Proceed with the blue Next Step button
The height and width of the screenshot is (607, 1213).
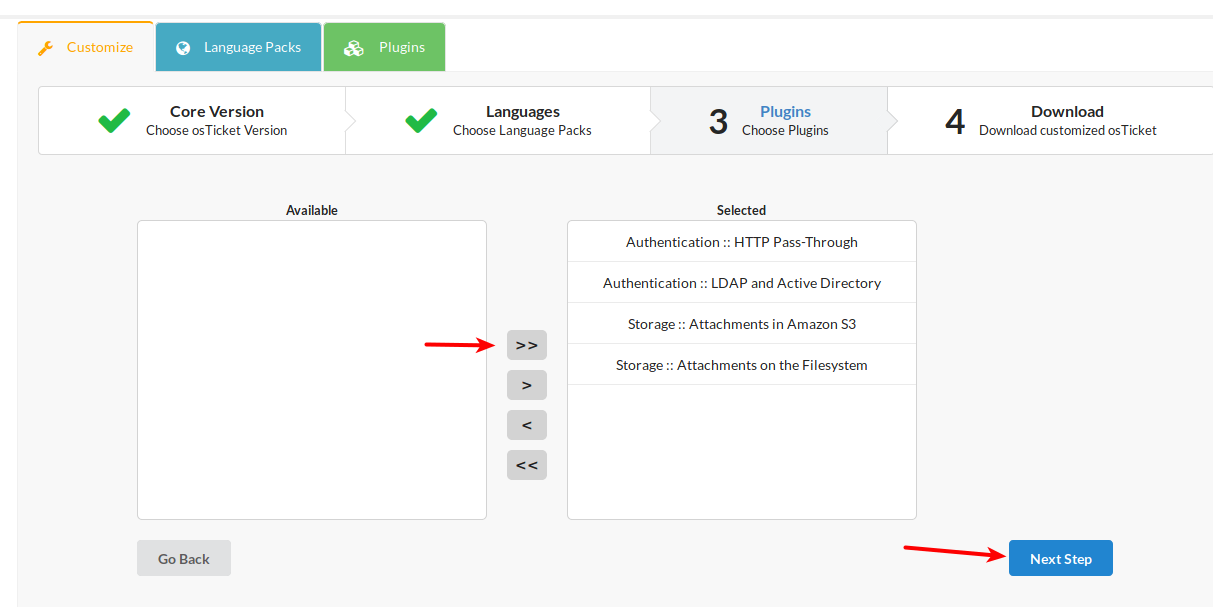tap(1060, 559)
